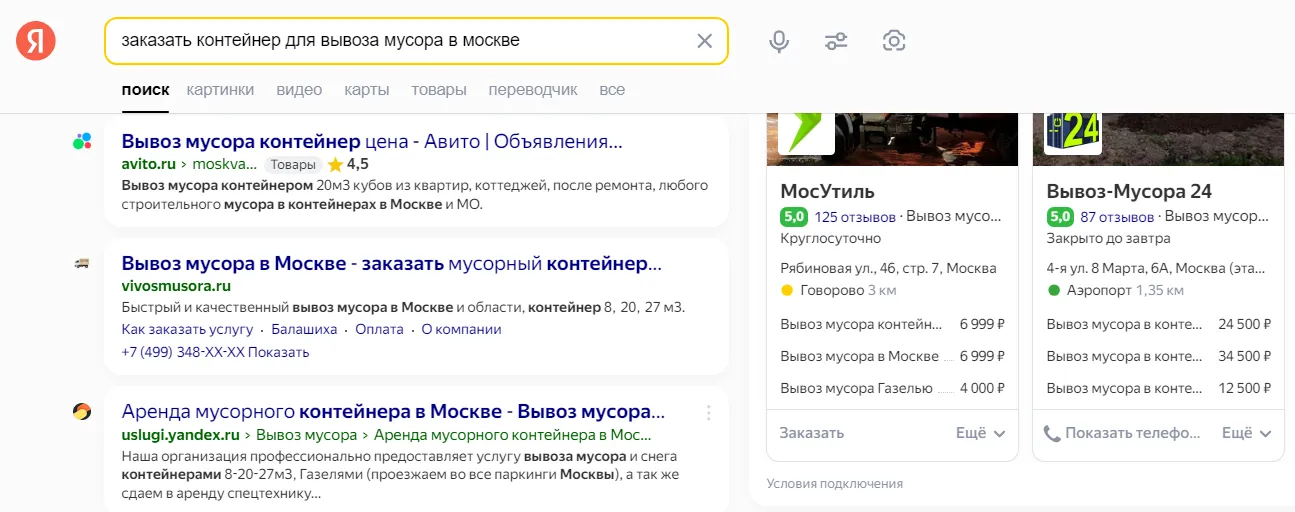Open О компании sitelink

(461, 329)
